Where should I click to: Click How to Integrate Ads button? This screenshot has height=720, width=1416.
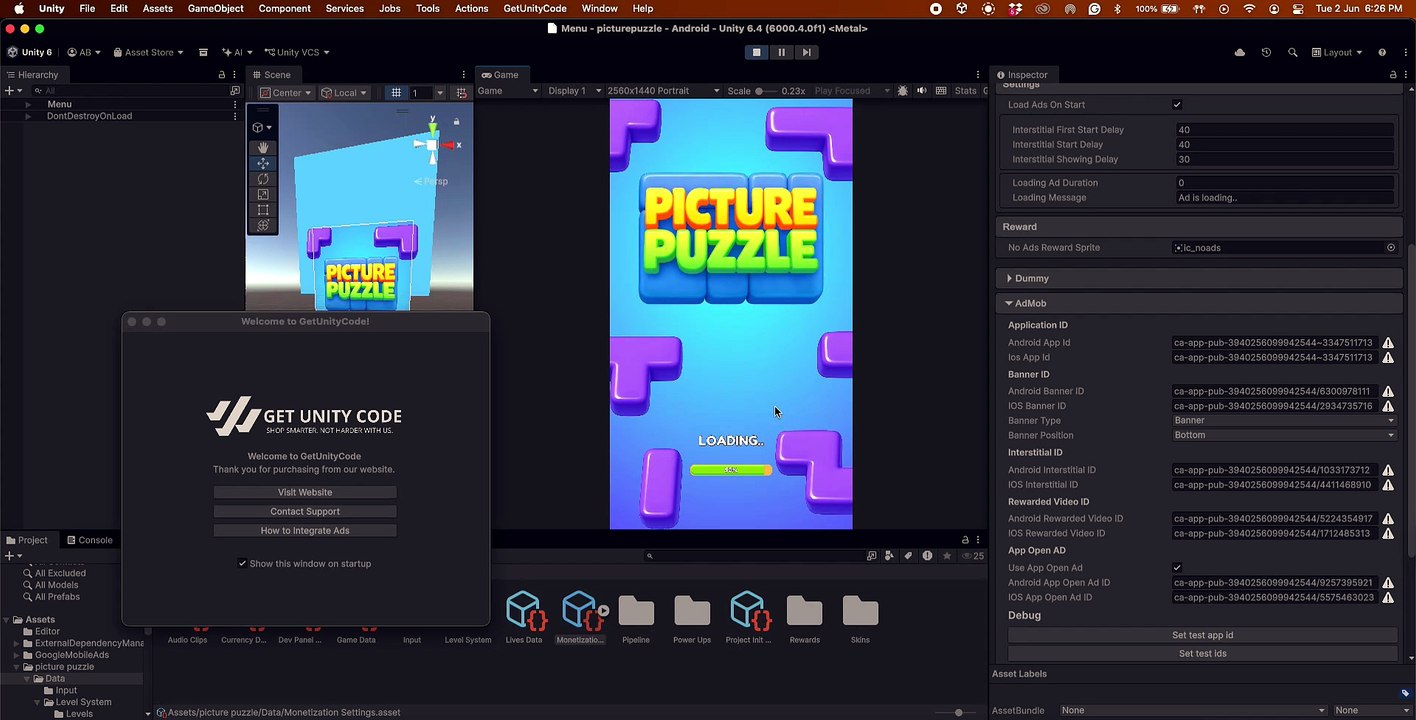(x=305, y=530)
